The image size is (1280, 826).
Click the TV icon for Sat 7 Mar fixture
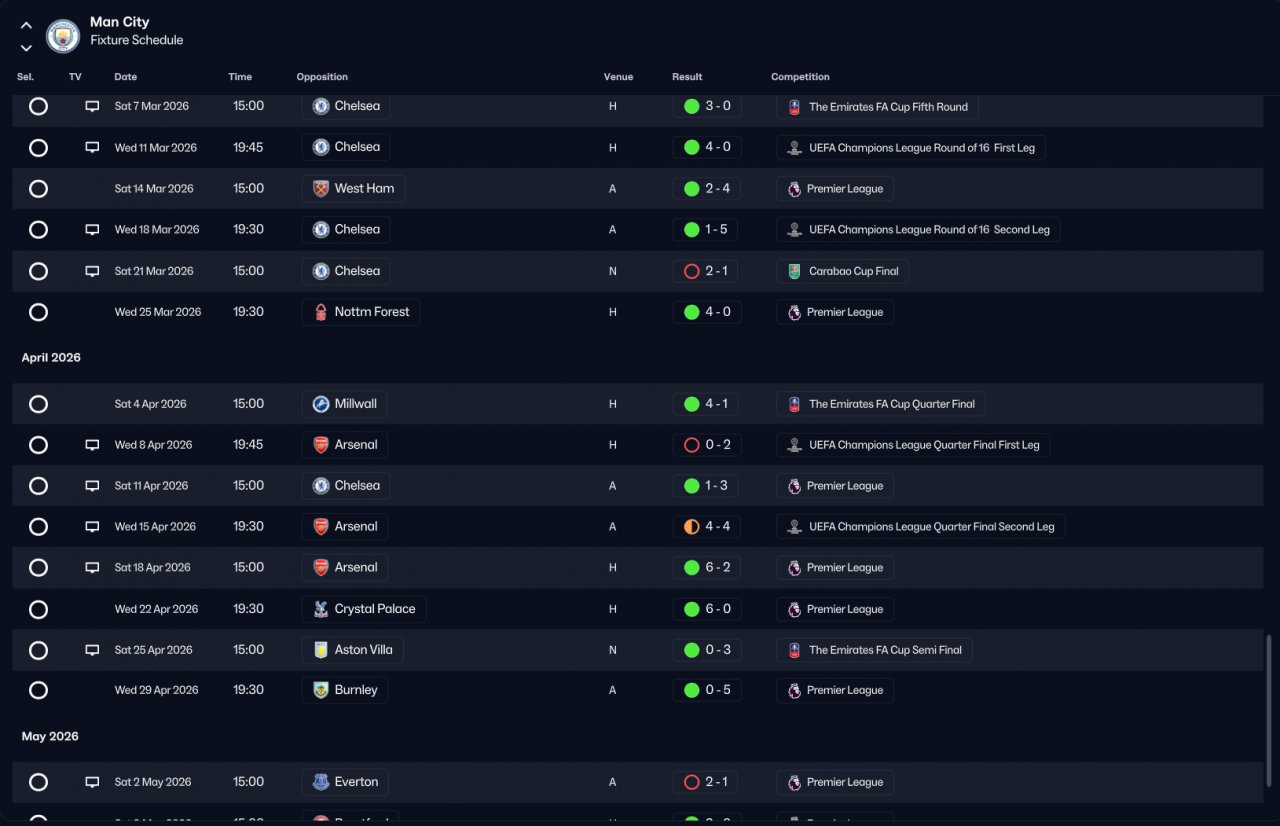(92, 106)
